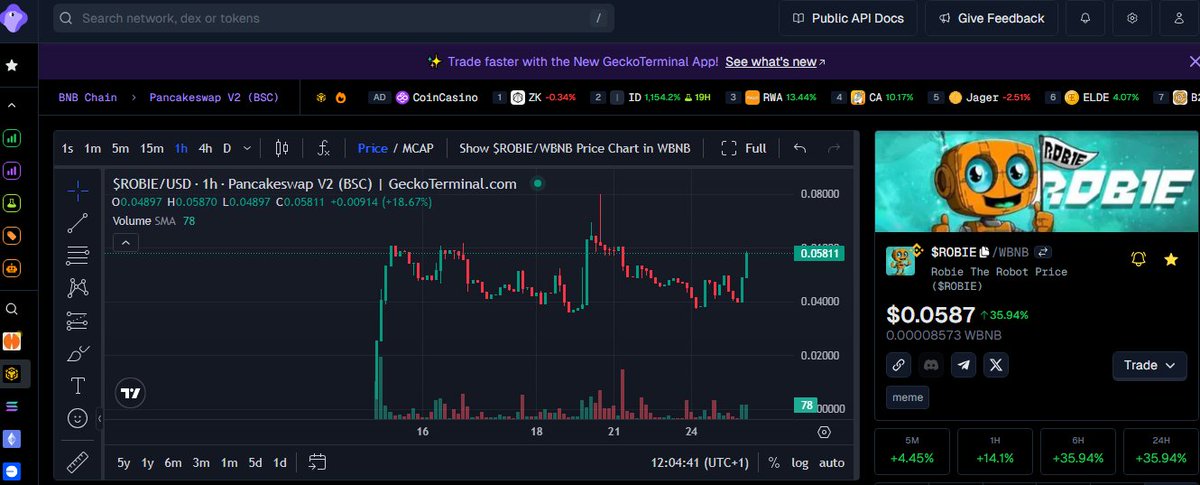The image size is (1200, 485).
Task: Open the purple bar chart sidebar icon
Action: click(x=12, y=171)
